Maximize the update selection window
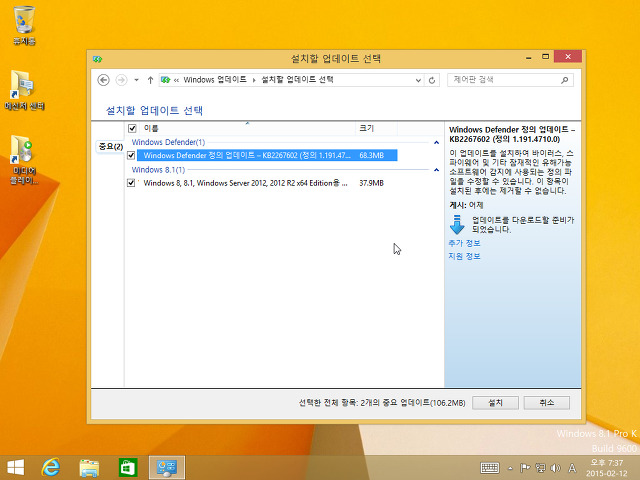 [545, 57]
